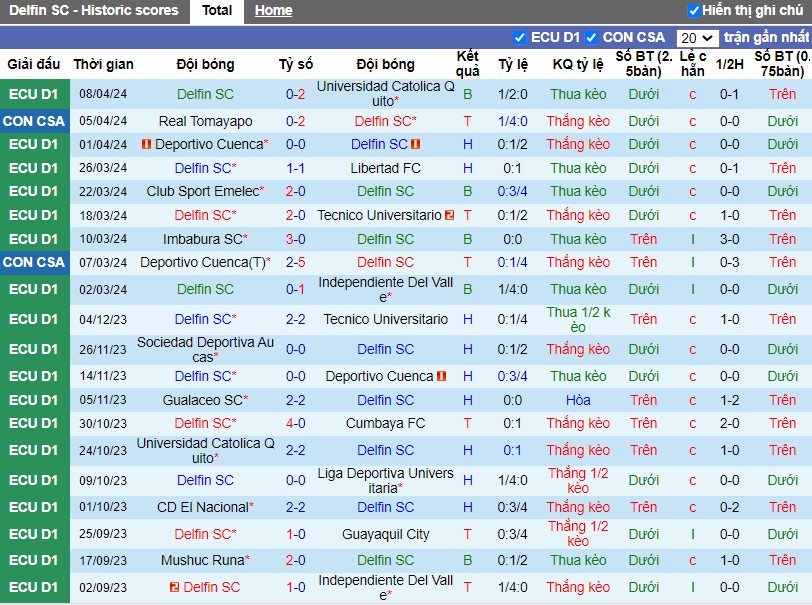Click the Hòa result in the Gualaceo SC row
Screen dimensions: 812x605
click(x=578, y=400)
